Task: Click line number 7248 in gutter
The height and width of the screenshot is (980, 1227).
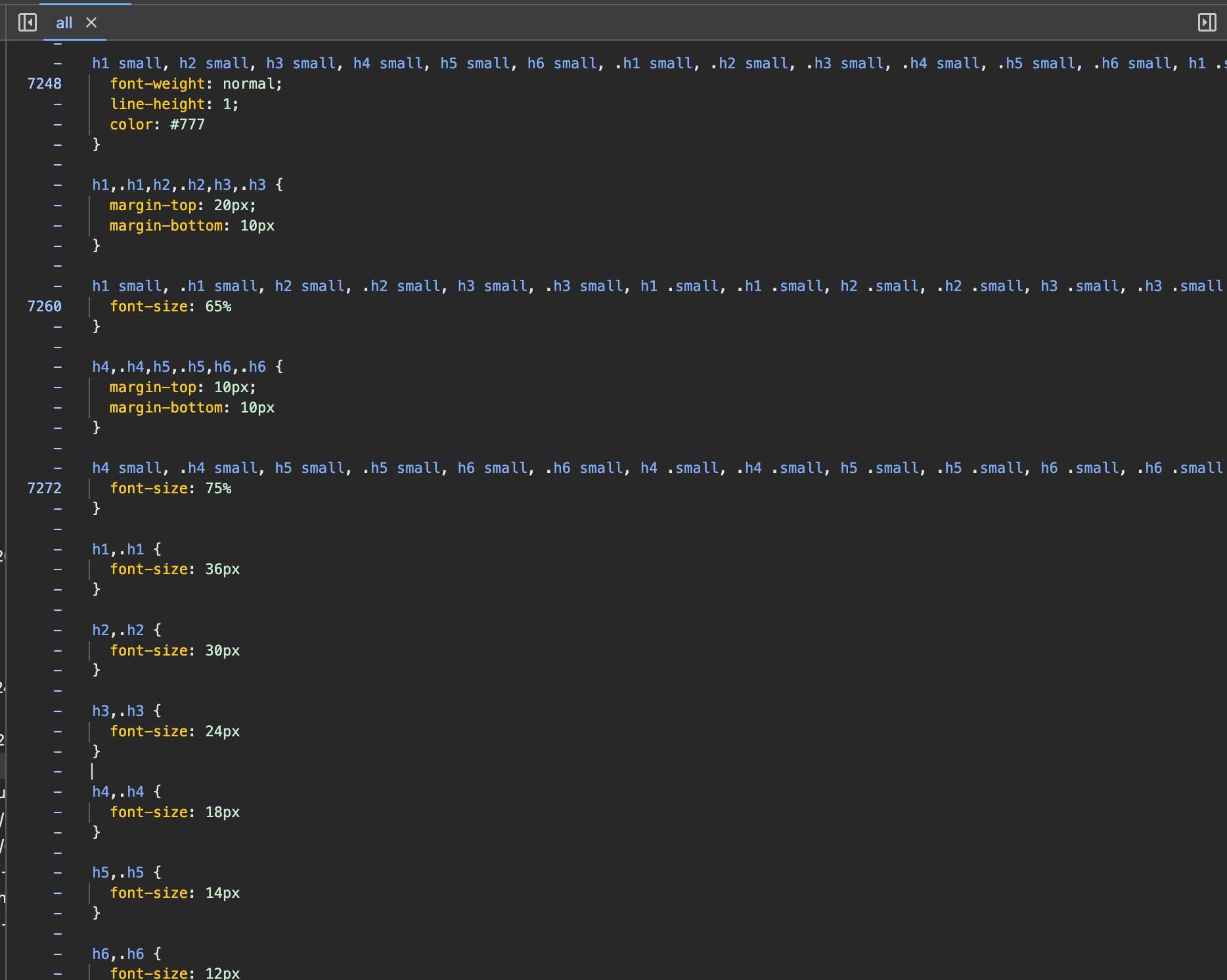Action: (44, 84)
